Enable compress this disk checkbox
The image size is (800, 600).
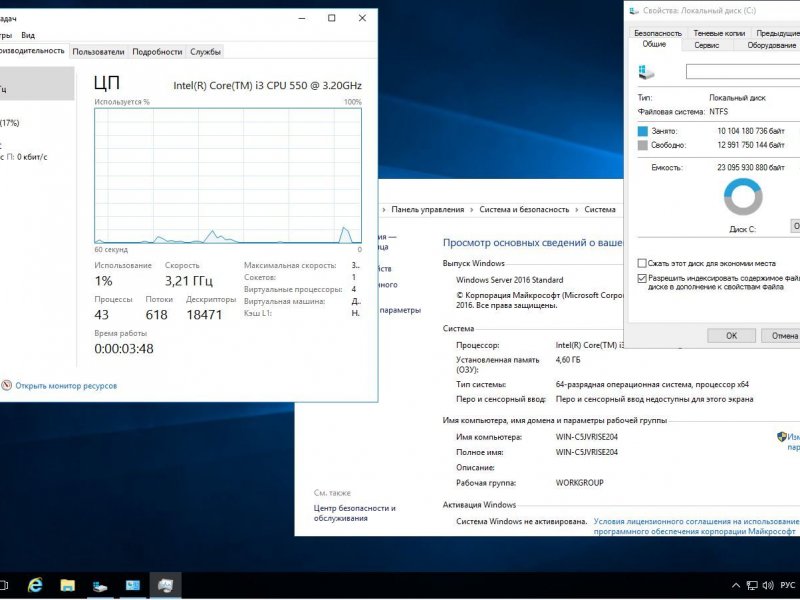click(x=642, y=263)
